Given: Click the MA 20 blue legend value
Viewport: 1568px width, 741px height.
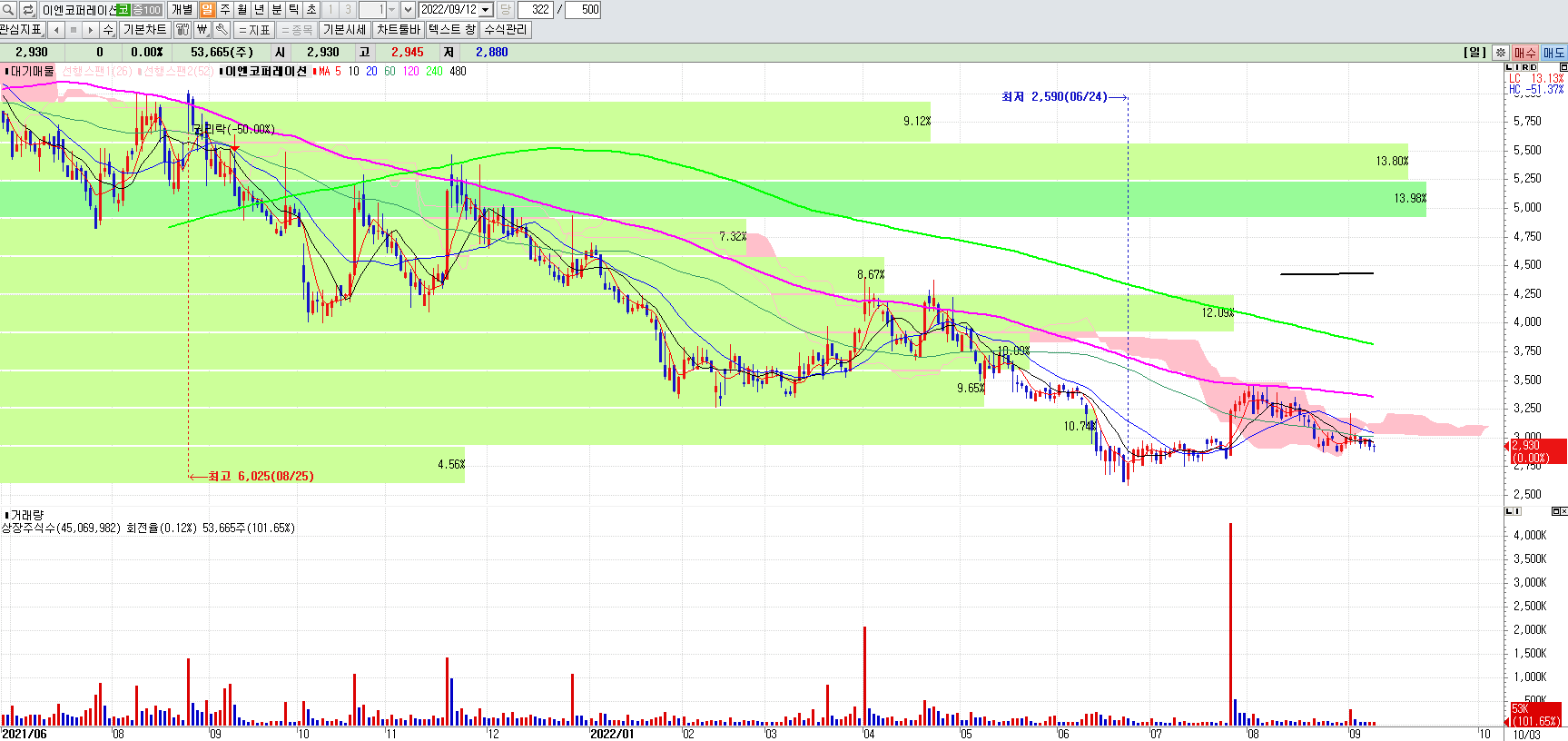Looking at the screenshot, I should click(371, 71).
